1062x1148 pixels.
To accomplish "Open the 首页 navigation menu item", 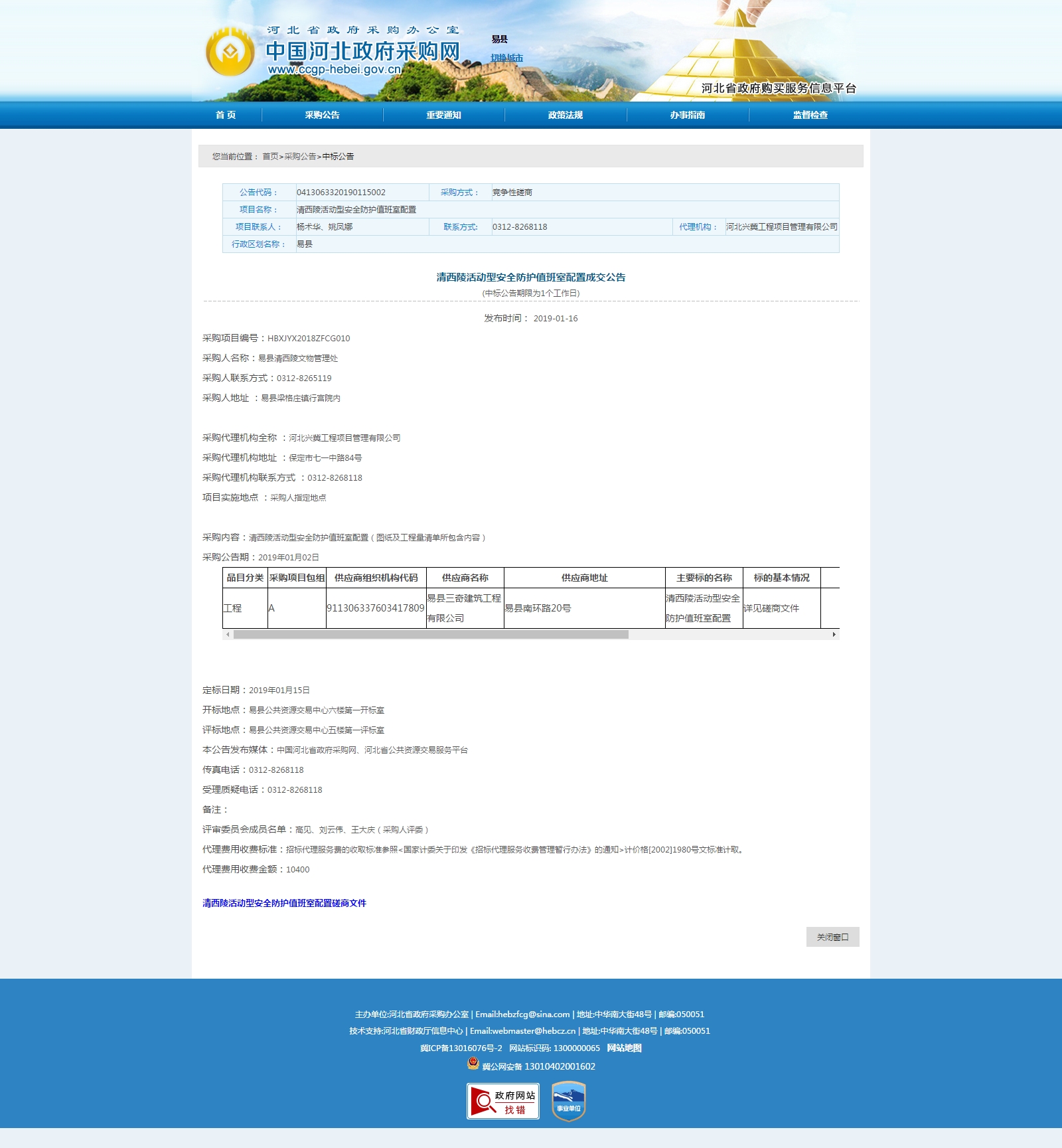I will coord(226,115).
